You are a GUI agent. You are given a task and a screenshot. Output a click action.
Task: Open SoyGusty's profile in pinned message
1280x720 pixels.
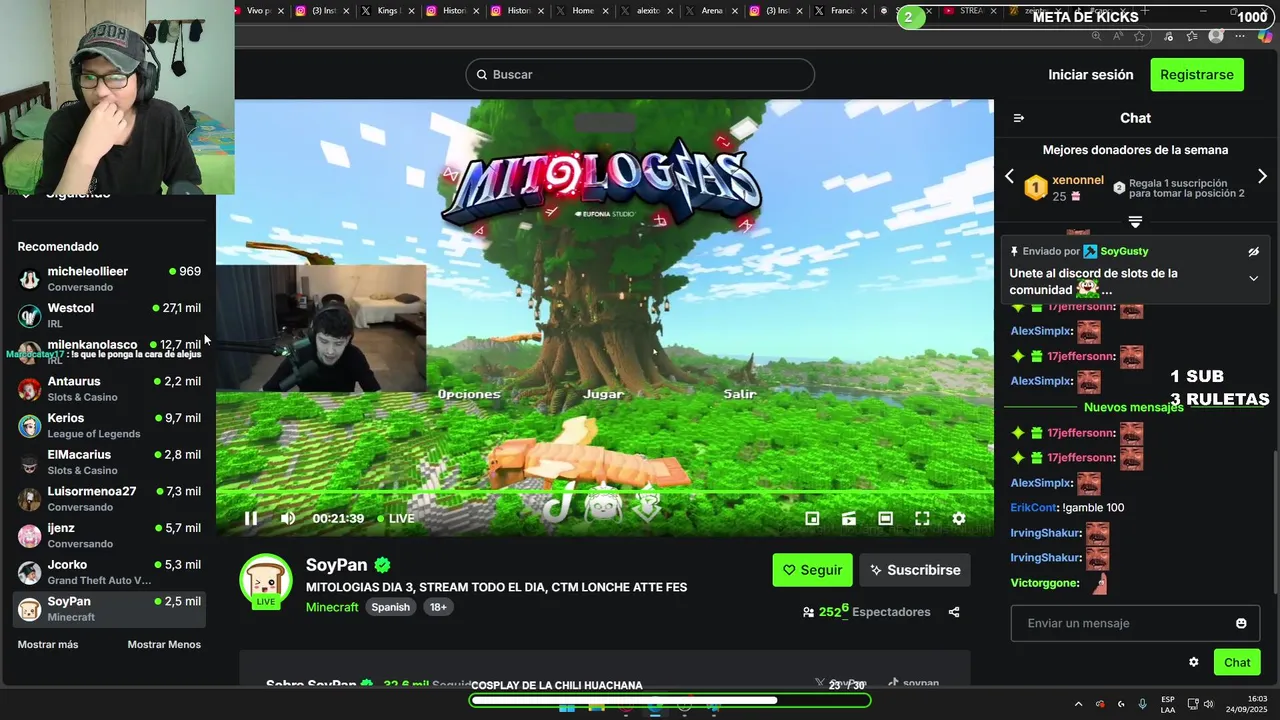pyautogui.click(x=1124, y=251)
